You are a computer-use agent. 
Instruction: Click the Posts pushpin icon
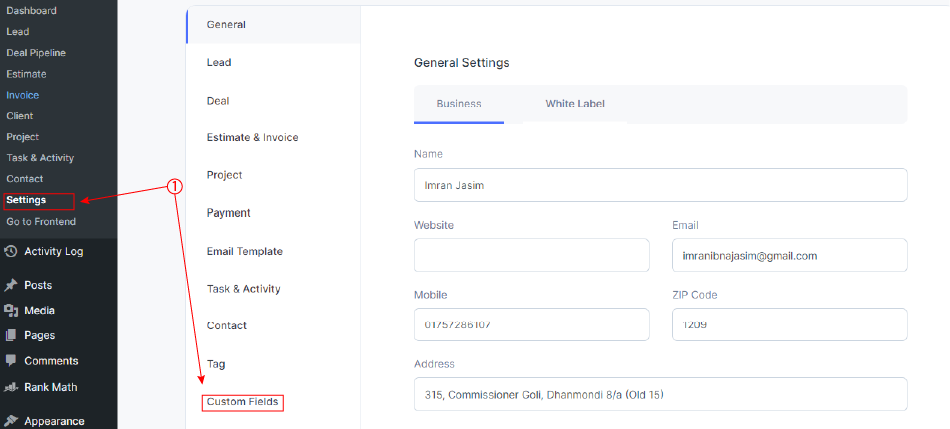coord(10,285)
